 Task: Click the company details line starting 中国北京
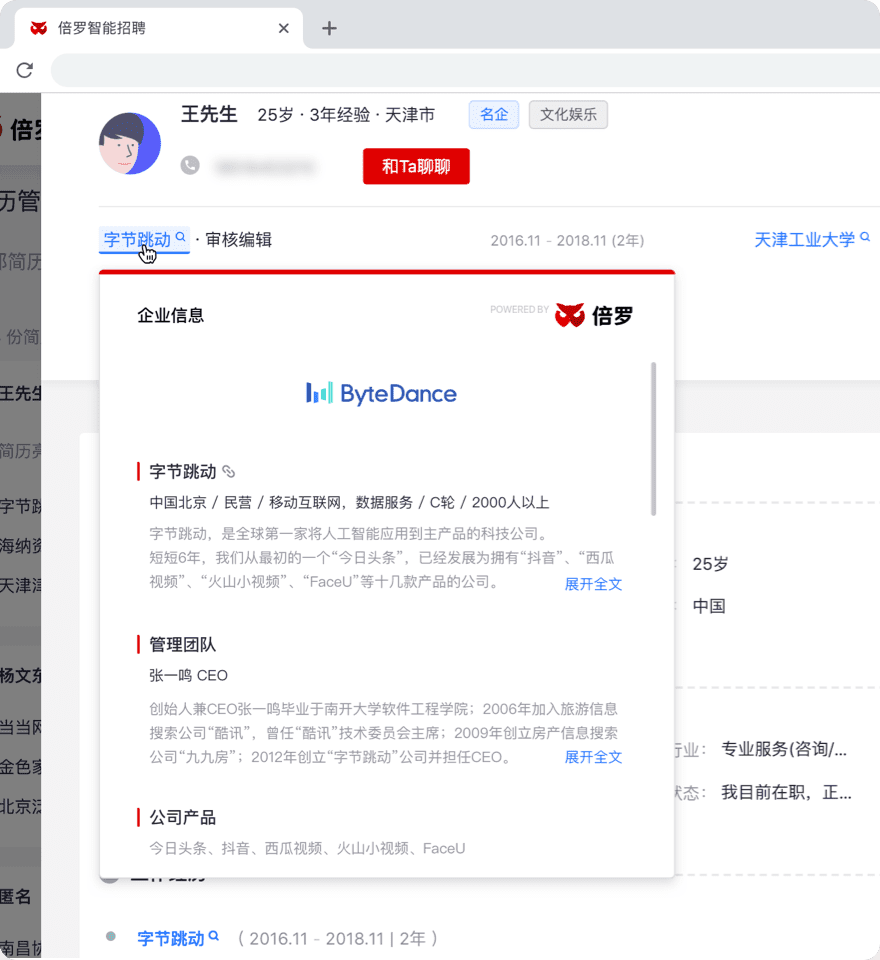(349, 503)
